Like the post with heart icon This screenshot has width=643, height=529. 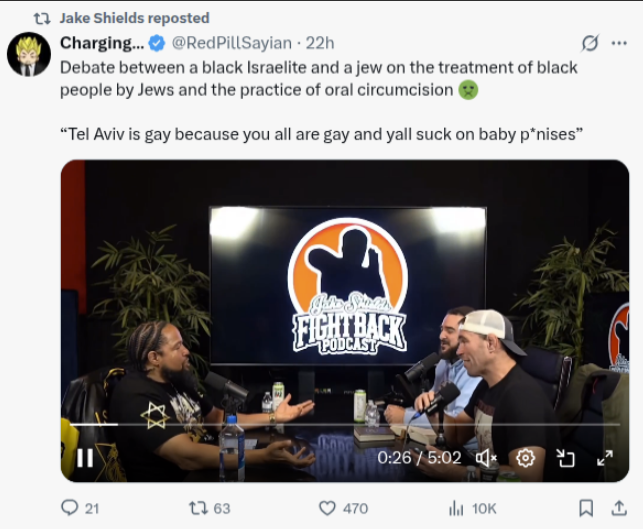pyautogui.click(x=327, y=508)
